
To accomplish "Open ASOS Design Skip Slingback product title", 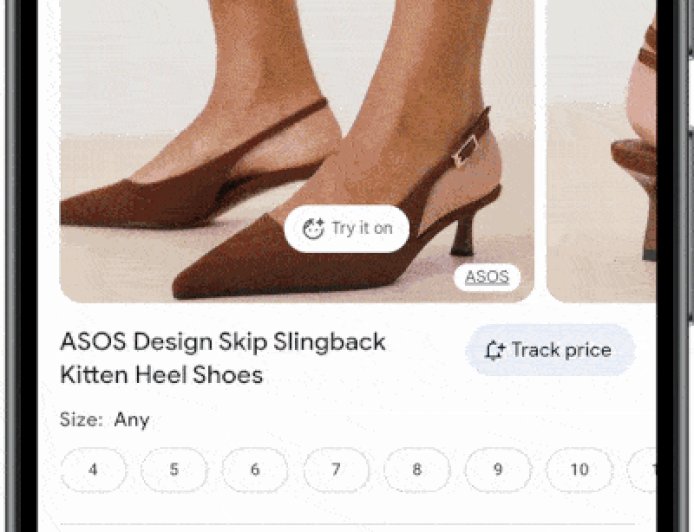I will [x=223, y=342].
